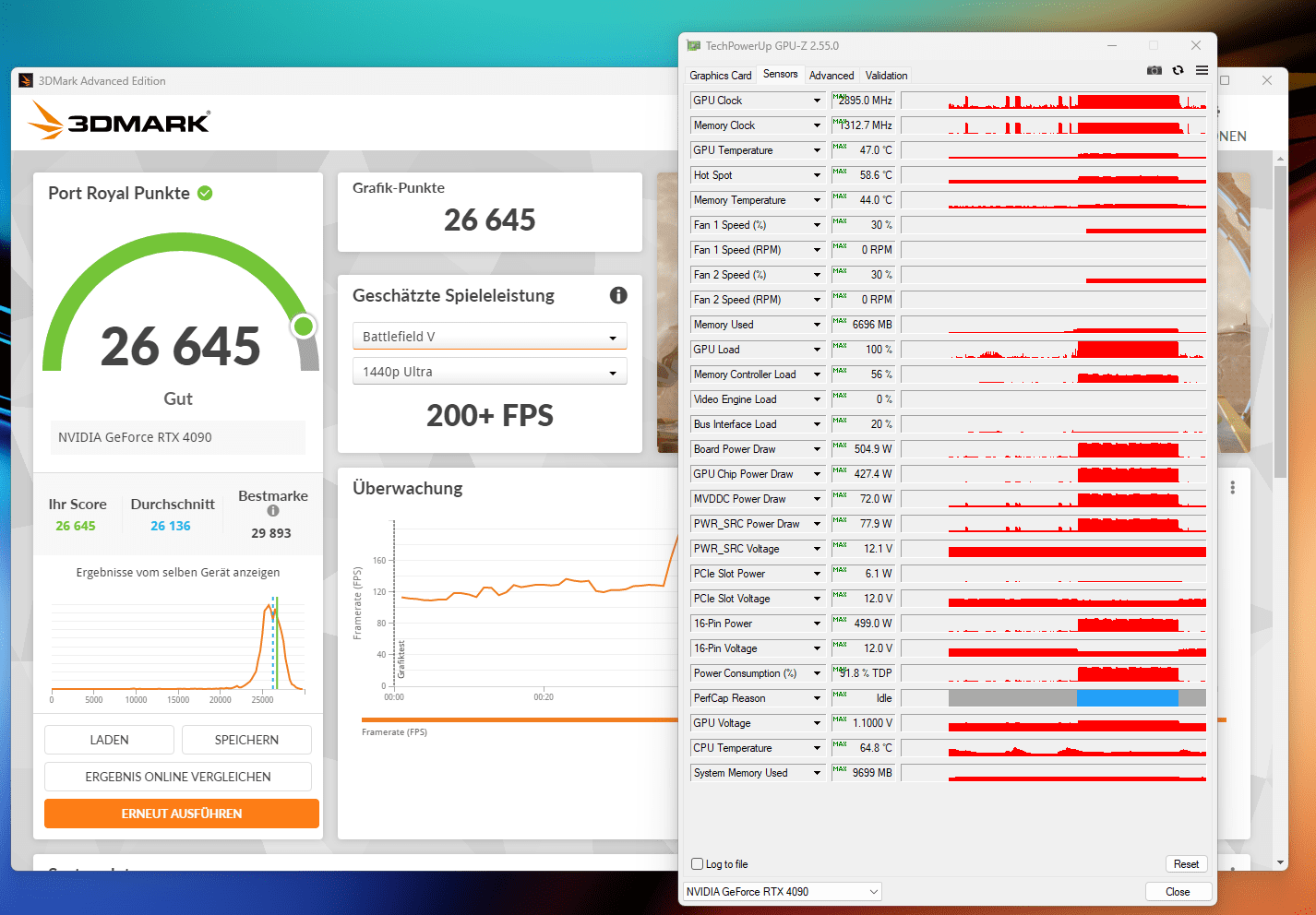Click the GPU-Z title bar app icon

[693, 45]
